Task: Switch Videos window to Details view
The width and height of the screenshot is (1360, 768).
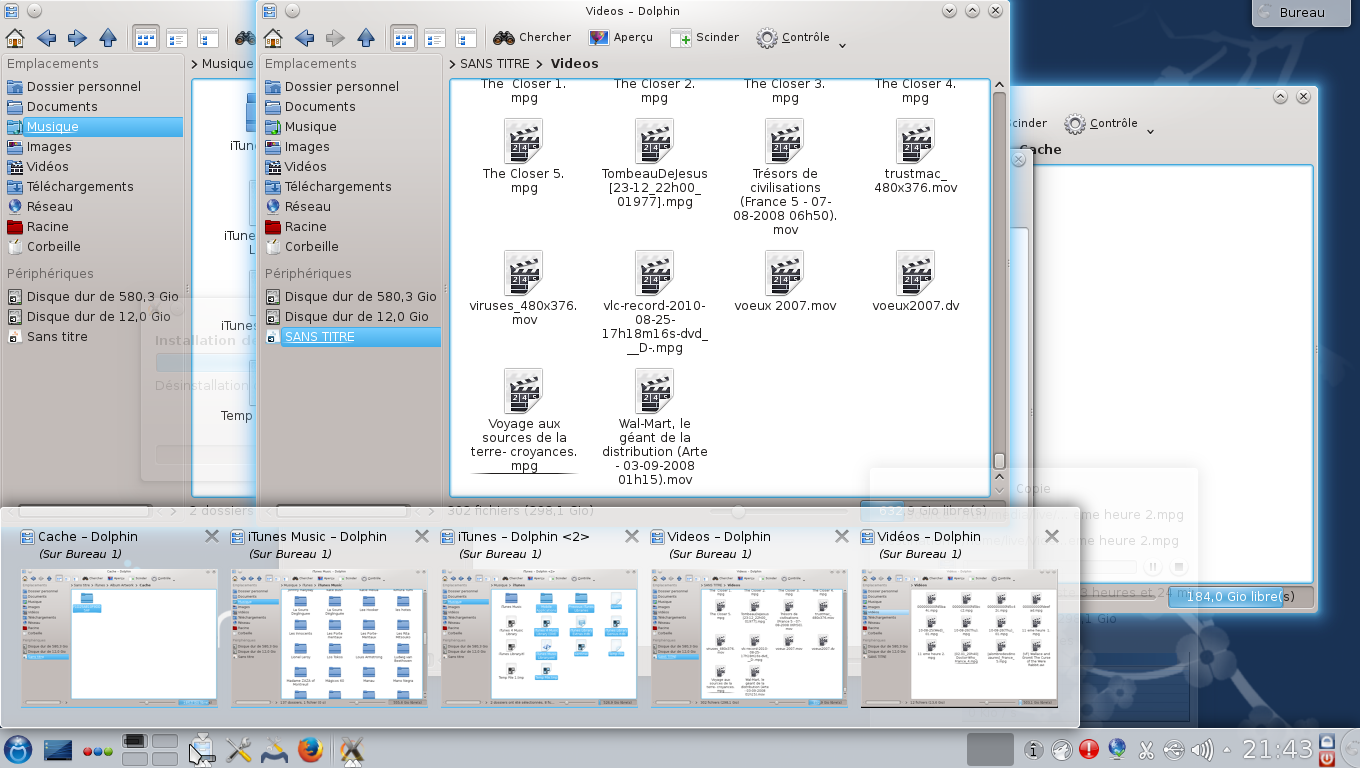Action: tap(435, 38)
